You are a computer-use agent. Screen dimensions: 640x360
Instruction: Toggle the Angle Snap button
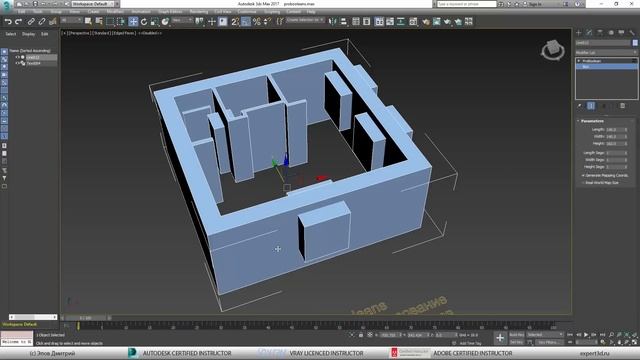pyautogui.click(x=246, y=22)
